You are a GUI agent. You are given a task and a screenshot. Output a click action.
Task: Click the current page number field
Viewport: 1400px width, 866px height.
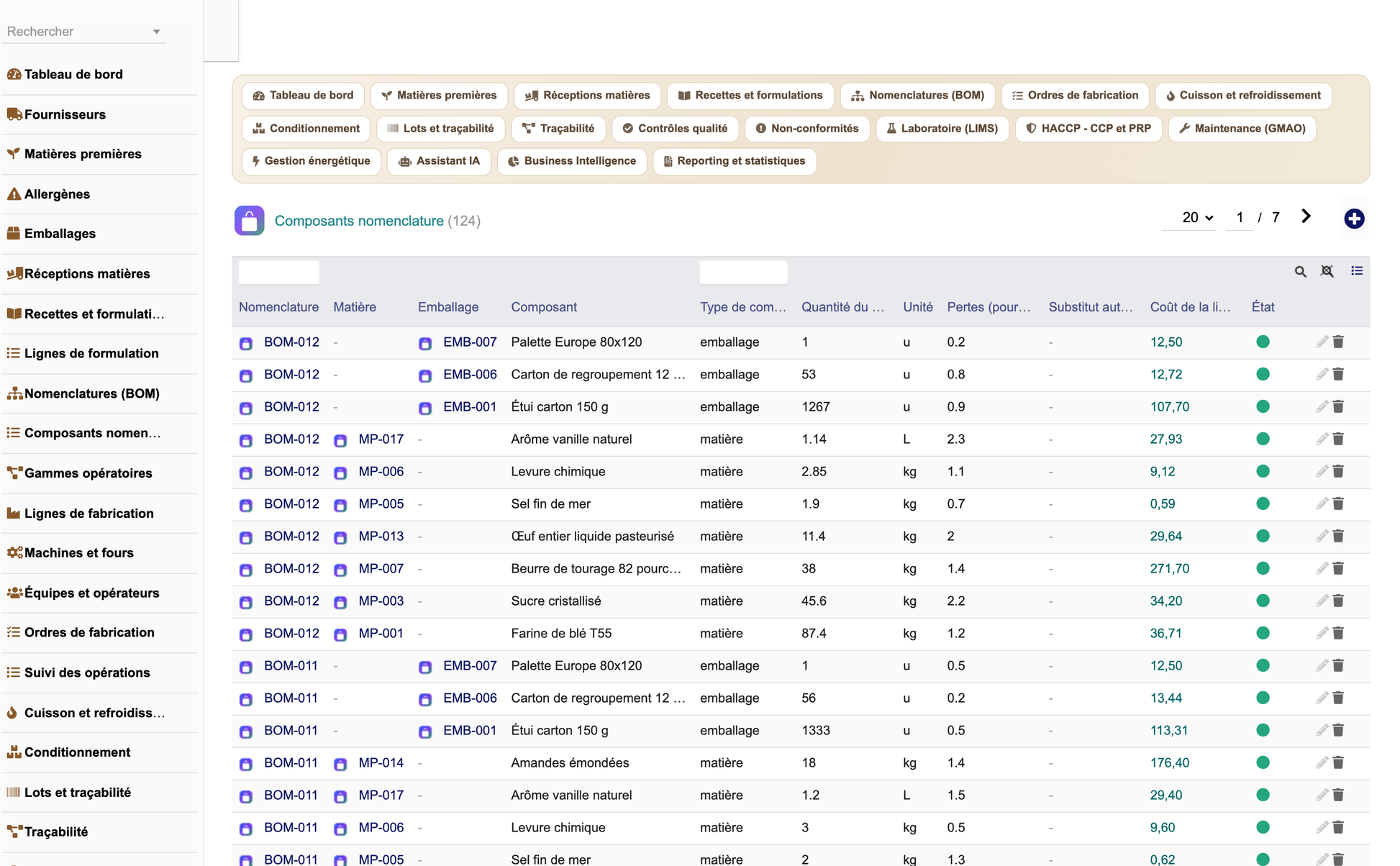coord(1240,217)
